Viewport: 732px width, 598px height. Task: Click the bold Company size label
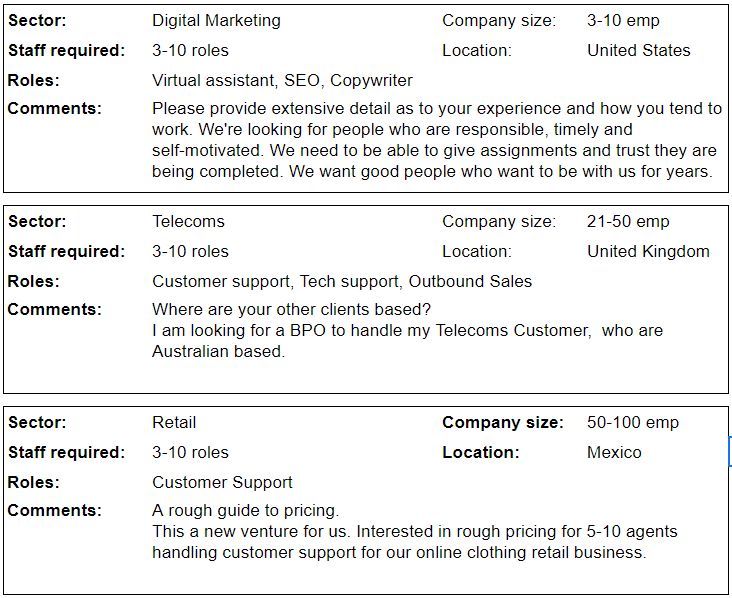[x=503, y=422]
